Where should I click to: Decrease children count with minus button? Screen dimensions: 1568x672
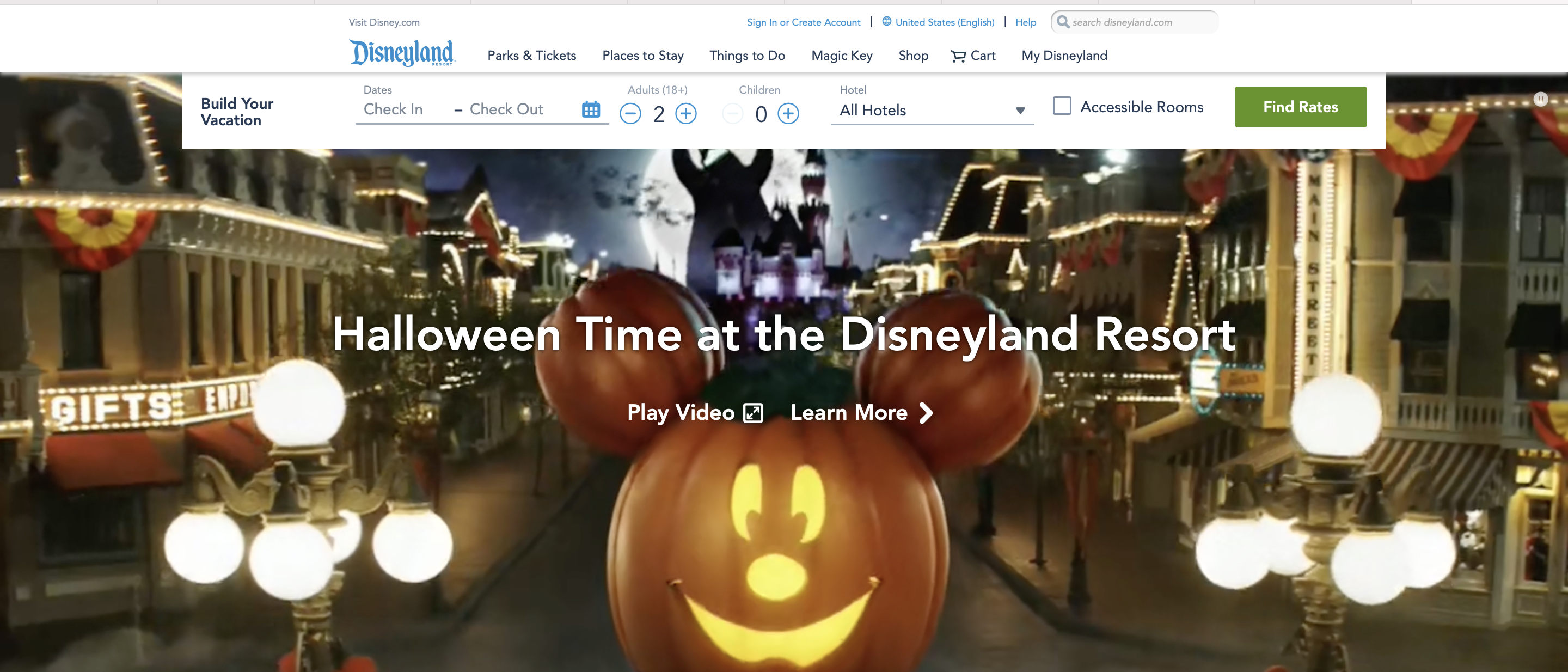pos(732,114)
